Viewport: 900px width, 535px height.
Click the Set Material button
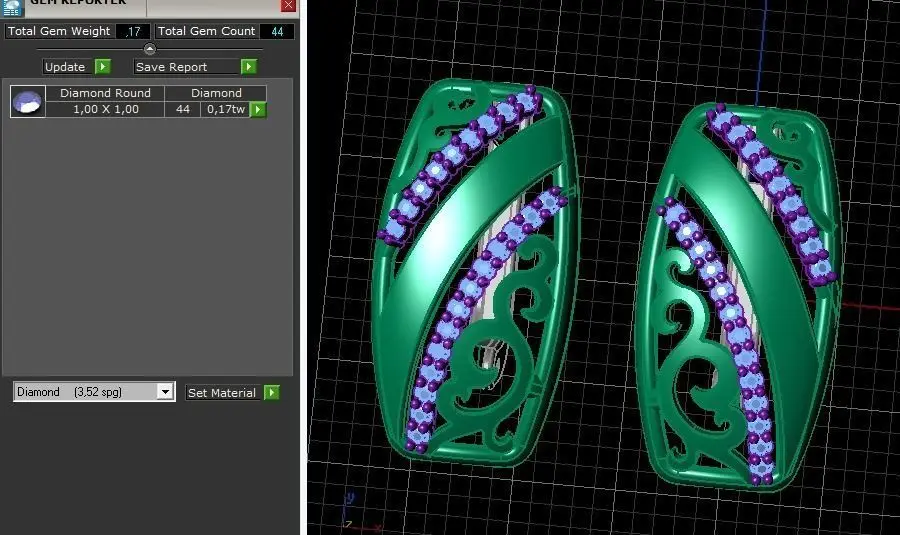[222, 393]
